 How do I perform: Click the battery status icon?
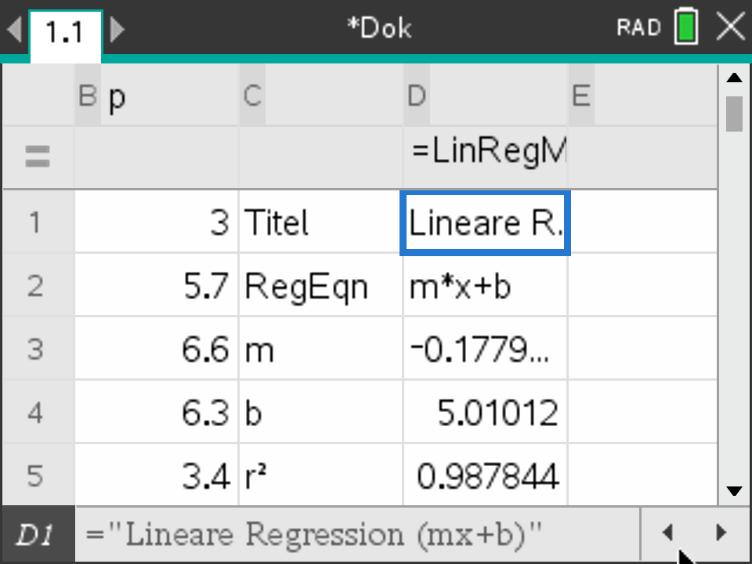[x=686, y=27]
